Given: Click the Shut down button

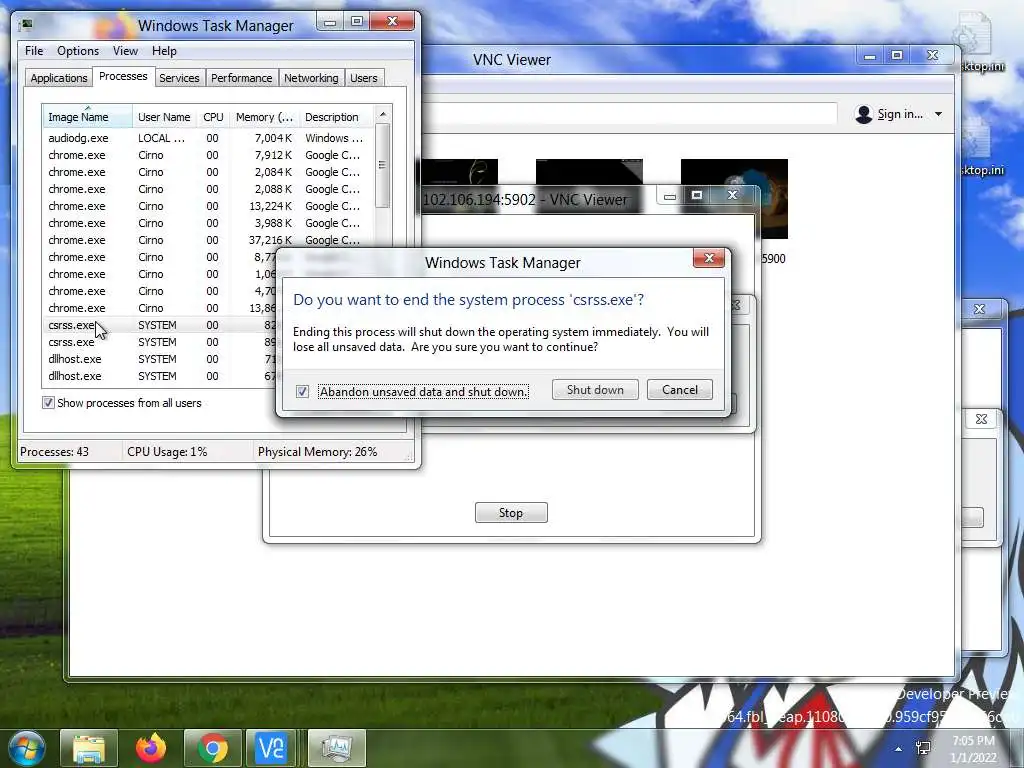Looking at the screenshot, I should (x=595, y=390).
